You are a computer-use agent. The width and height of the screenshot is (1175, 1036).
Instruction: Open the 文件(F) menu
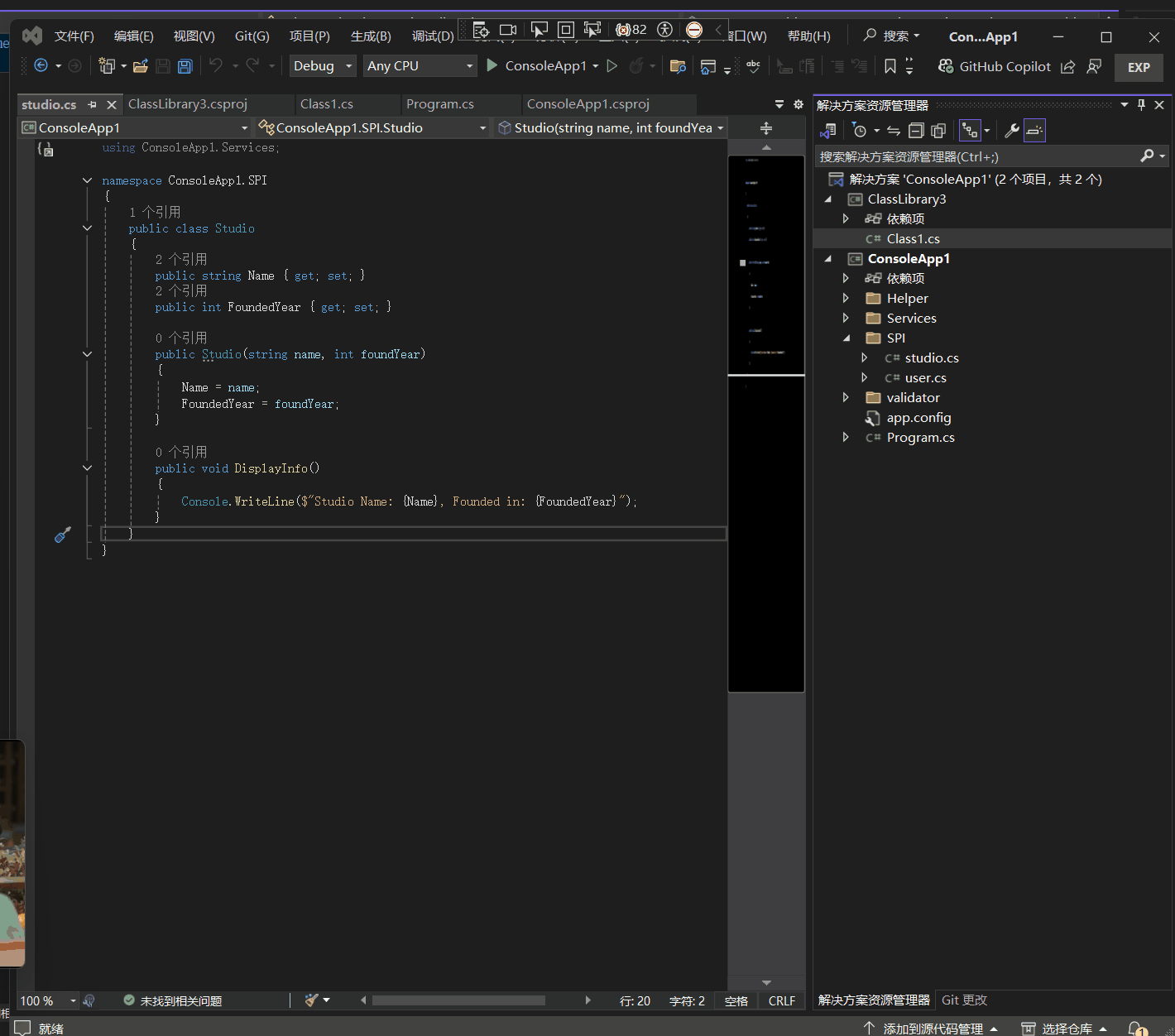pyautogui.click(x=74, y=36)
